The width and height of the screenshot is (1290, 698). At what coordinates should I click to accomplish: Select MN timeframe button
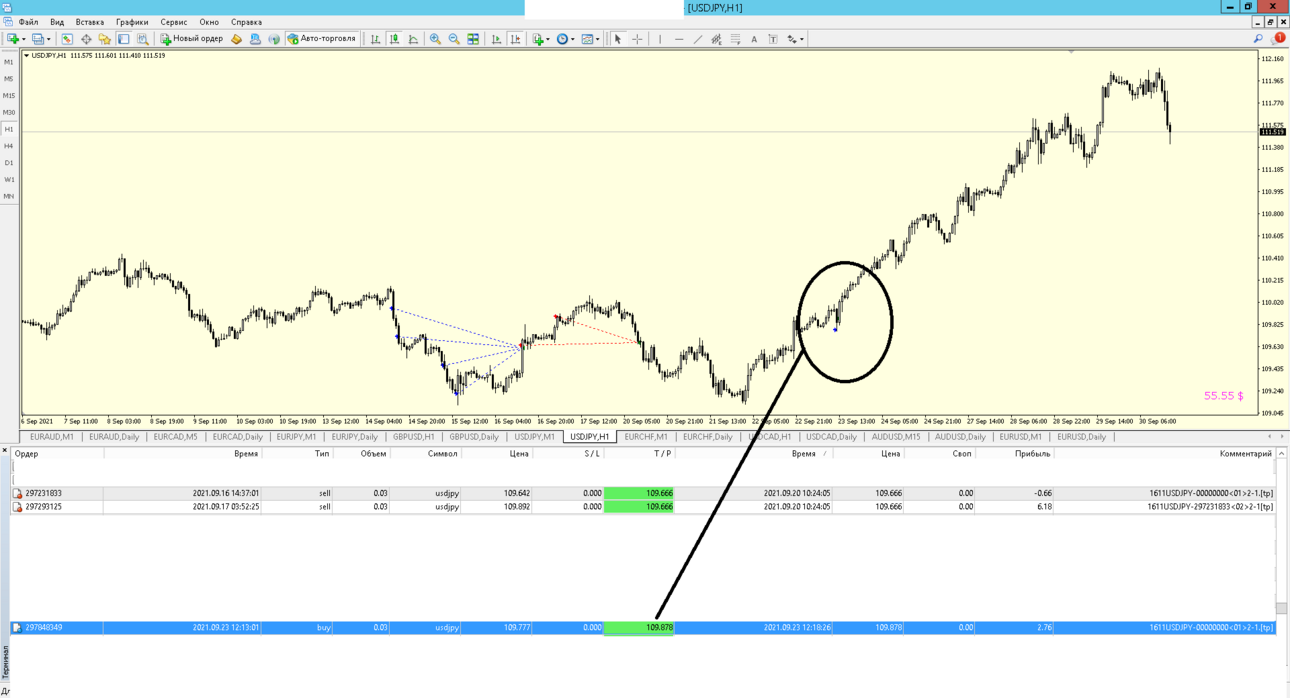pos(9,197)
